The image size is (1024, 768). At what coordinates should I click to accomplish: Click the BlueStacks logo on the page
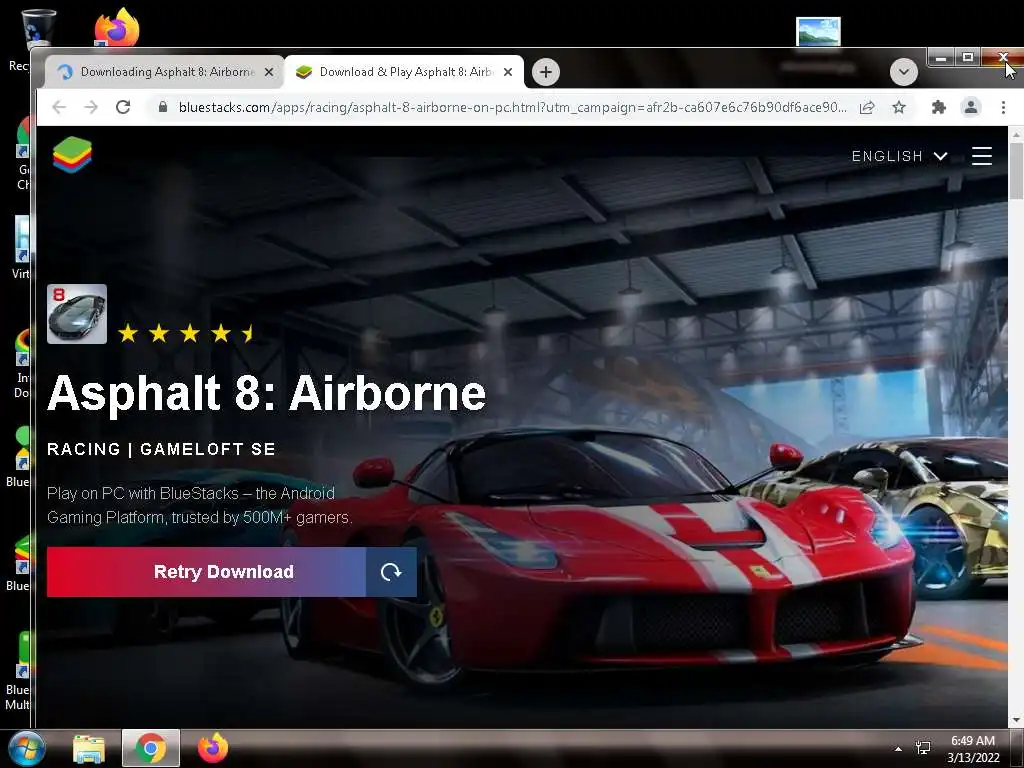pyautogui.click(x=72, y=155)
